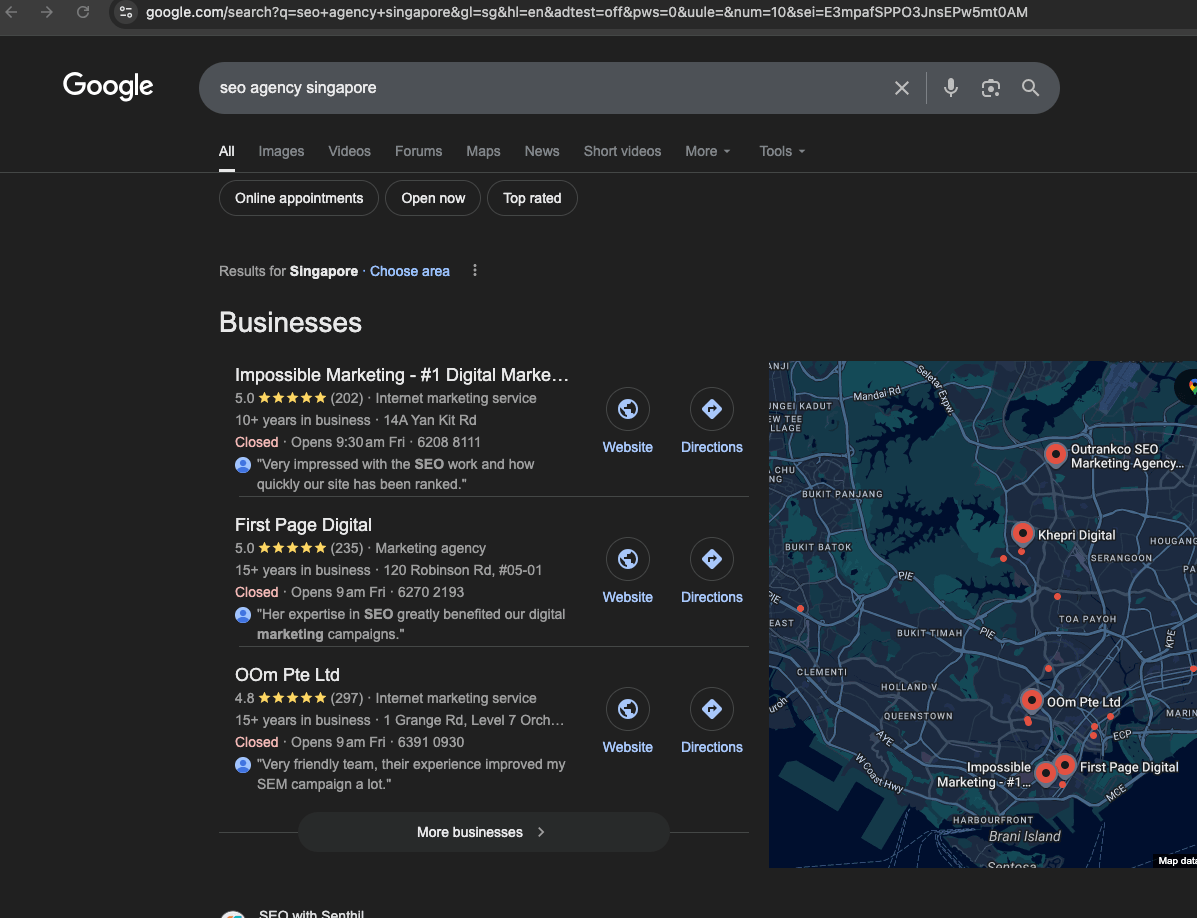This screenshot has height=918, width=1197.
Task: Click Outrankco SEO map pin
Action: coord(1056,454)
